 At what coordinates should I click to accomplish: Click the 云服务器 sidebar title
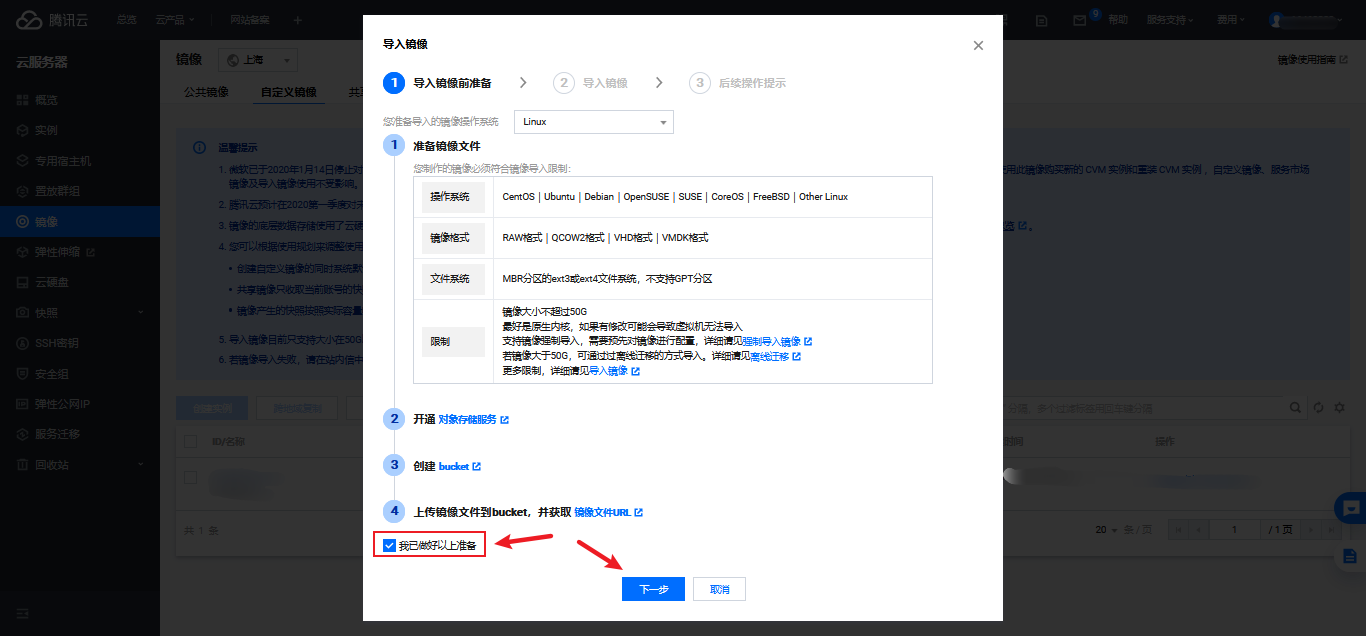tap(42, 62)
